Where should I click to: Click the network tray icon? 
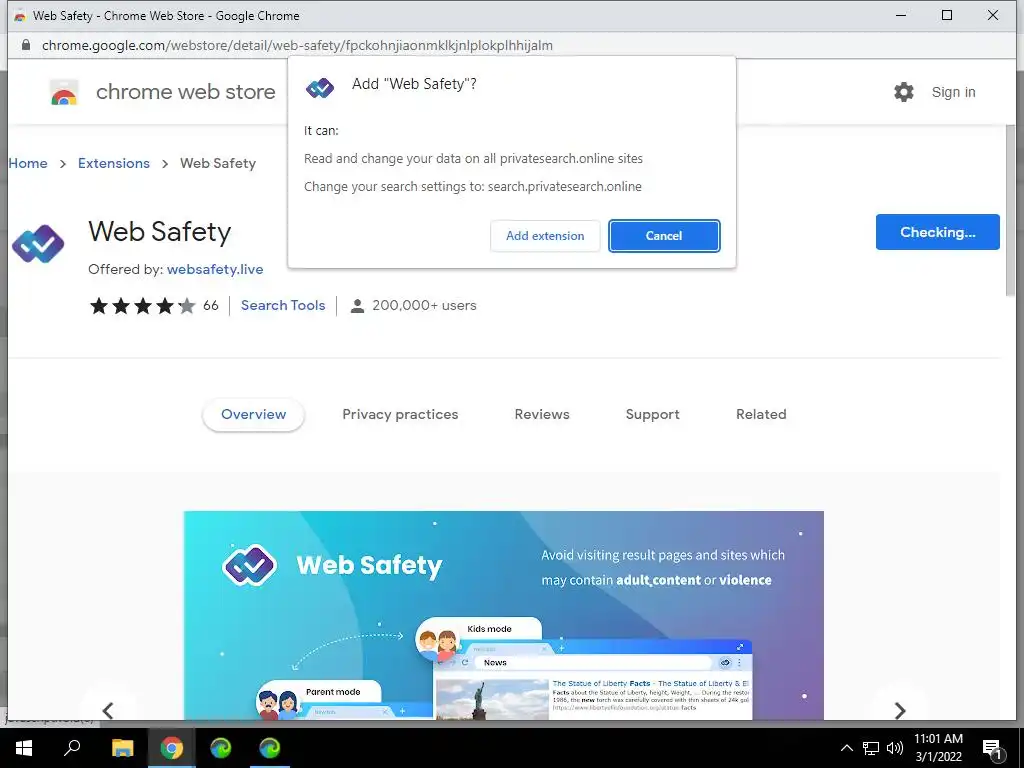[871, 748]
